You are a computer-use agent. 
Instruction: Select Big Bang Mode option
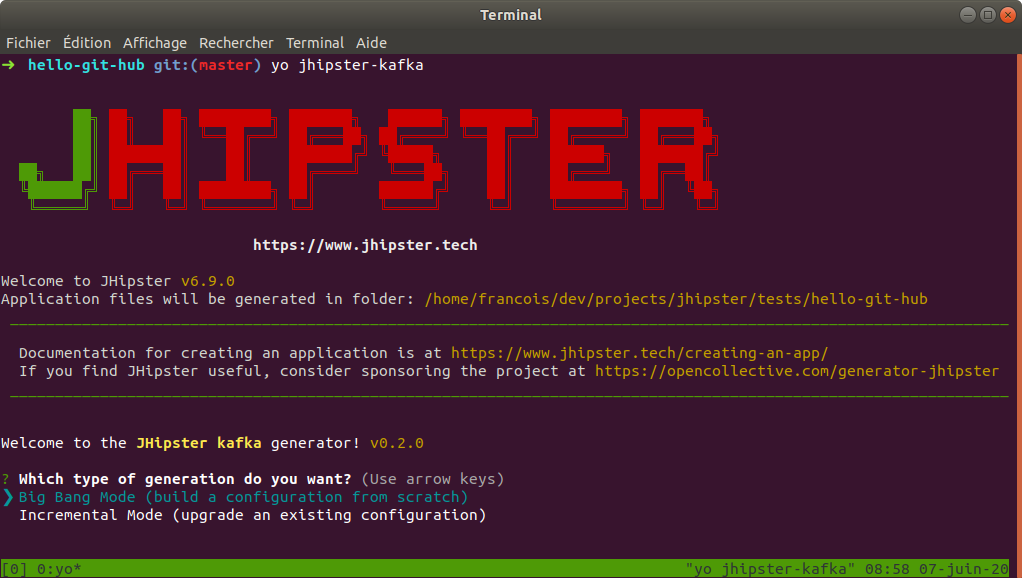pyautogui.click(x=243, y=497)
